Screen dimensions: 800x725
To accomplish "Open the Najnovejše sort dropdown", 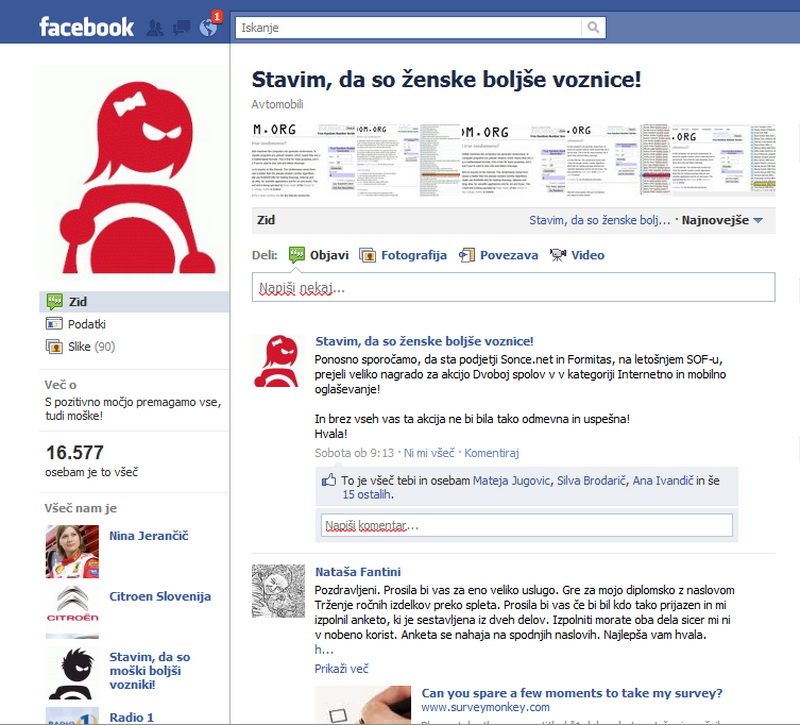I will (722, 220).
